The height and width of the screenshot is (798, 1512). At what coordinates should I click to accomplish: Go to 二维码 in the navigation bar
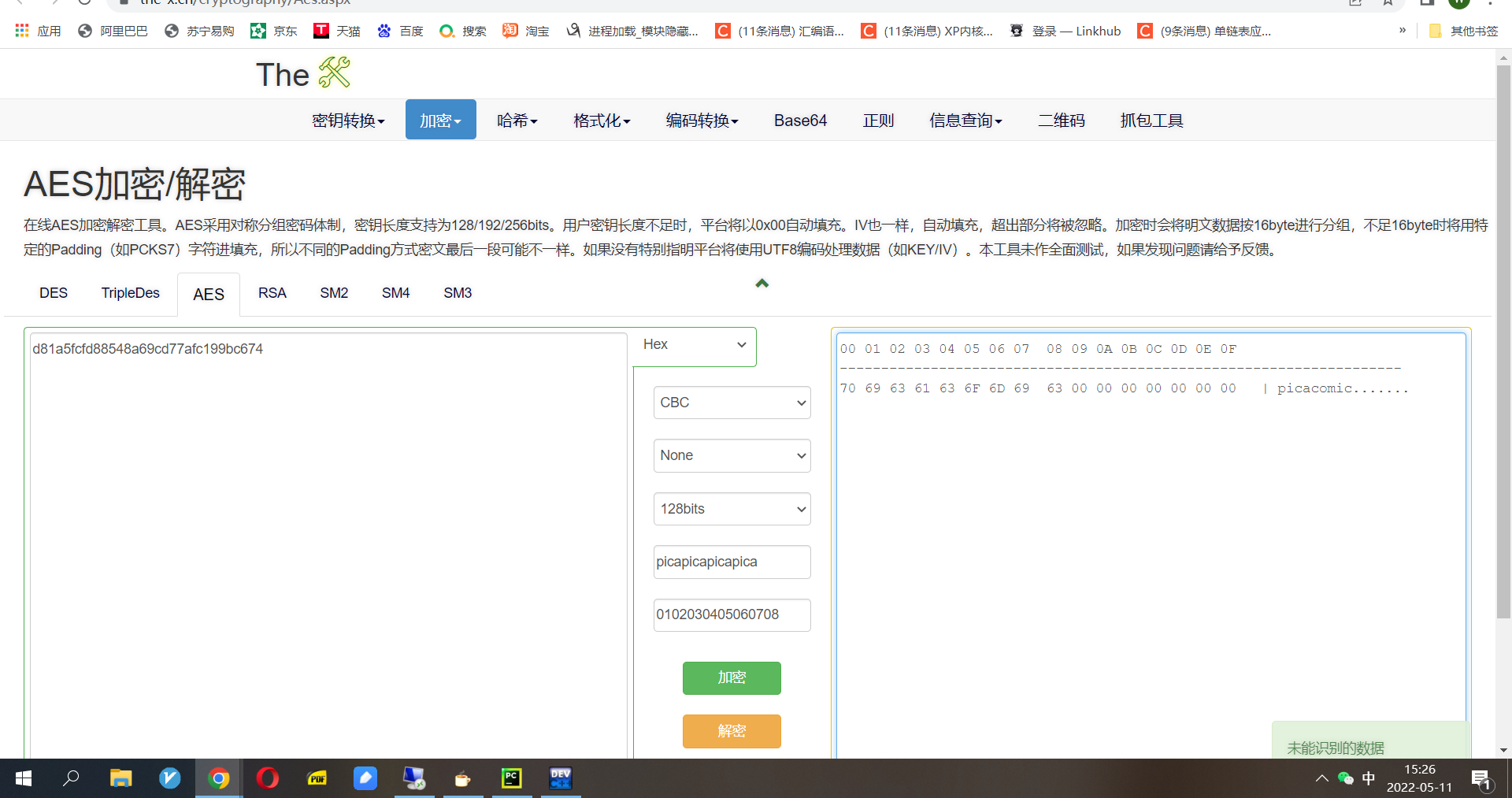(1062, 120)
